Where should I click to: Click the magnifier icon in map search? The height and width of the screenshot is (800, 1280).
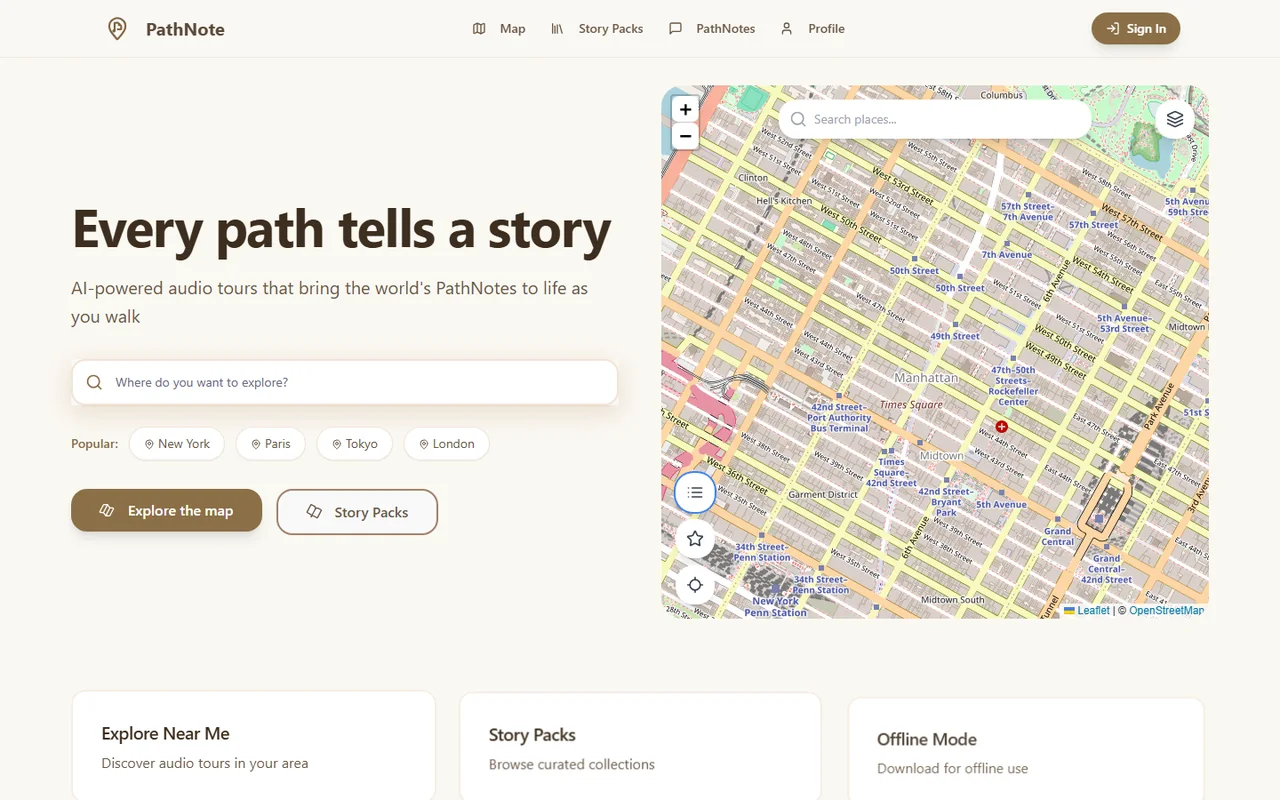pos(798,119)
